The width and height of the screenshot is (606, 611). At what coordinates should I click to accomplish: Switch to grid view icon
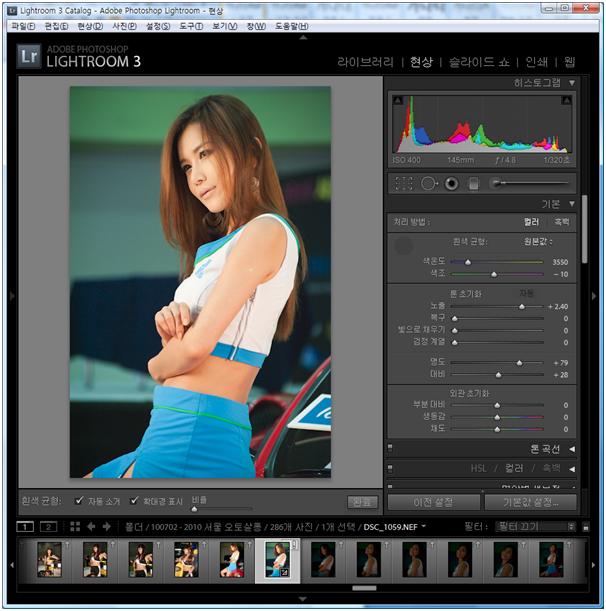pyautogui.click(x=75, y=527)
